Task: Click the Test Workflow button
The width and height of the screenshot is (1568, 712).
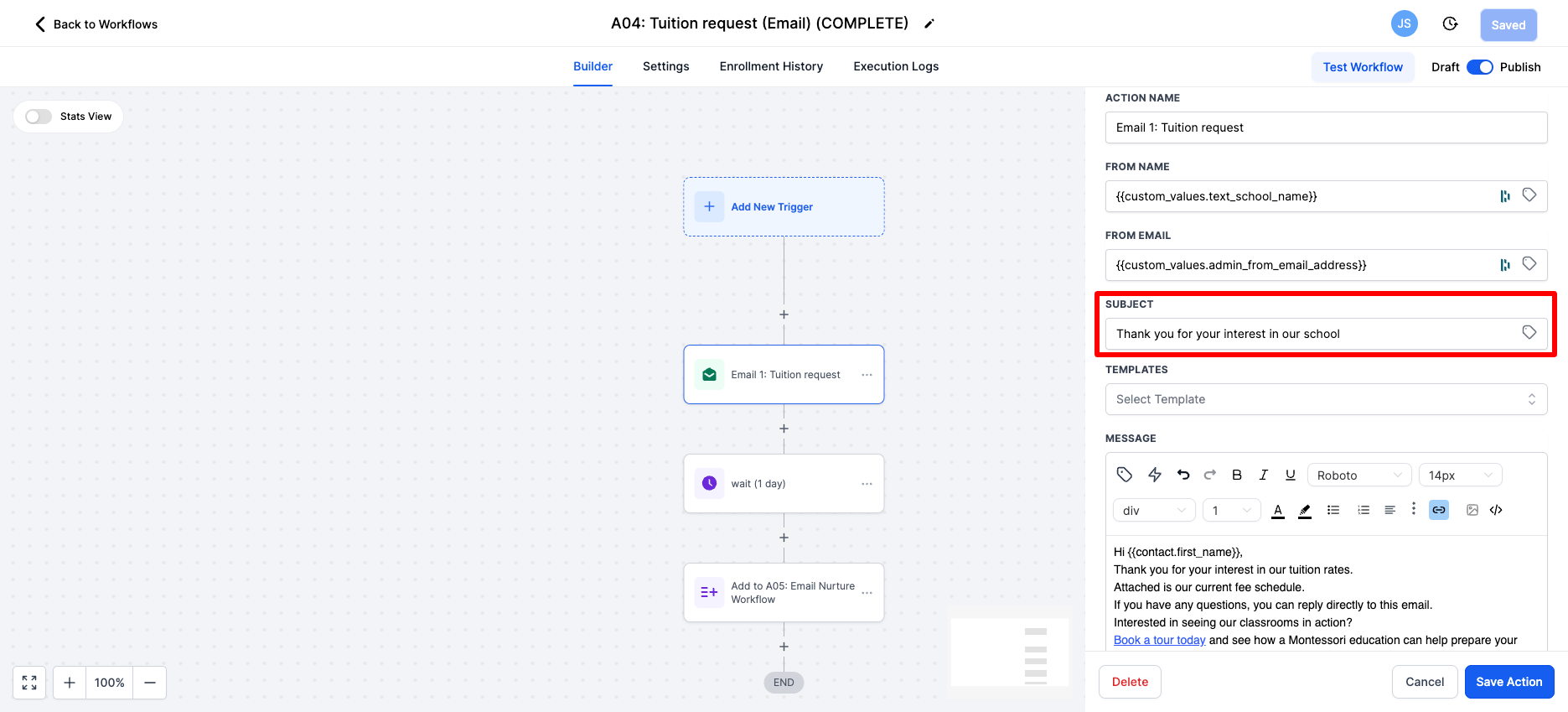Action: [1363, 67]
